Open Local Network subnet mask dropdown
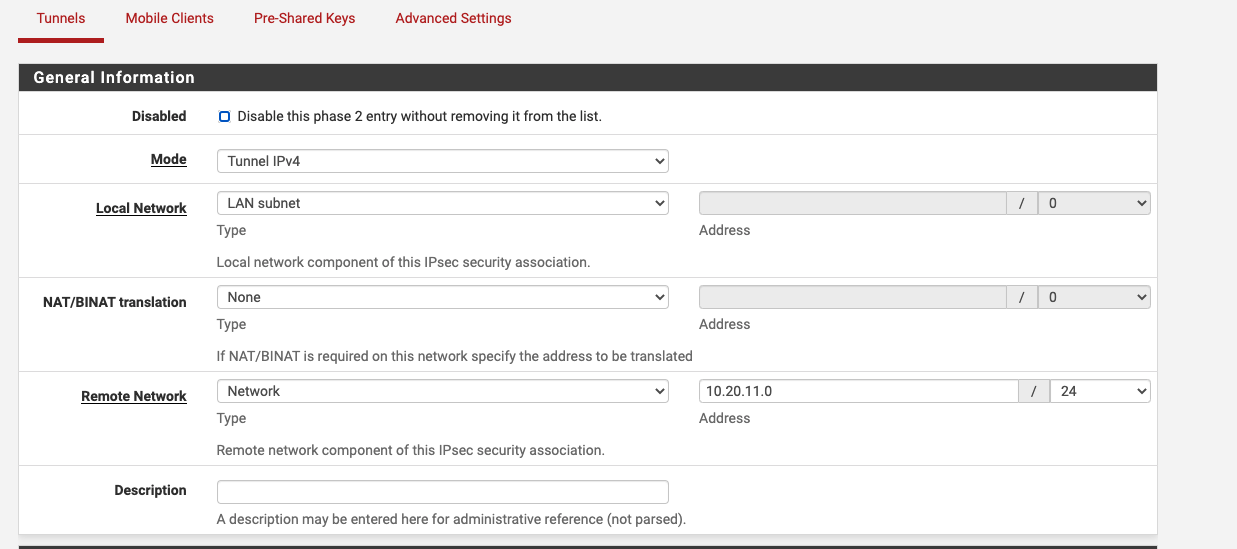Screen dimensions: 1237x549 (x=1094, y=203)
